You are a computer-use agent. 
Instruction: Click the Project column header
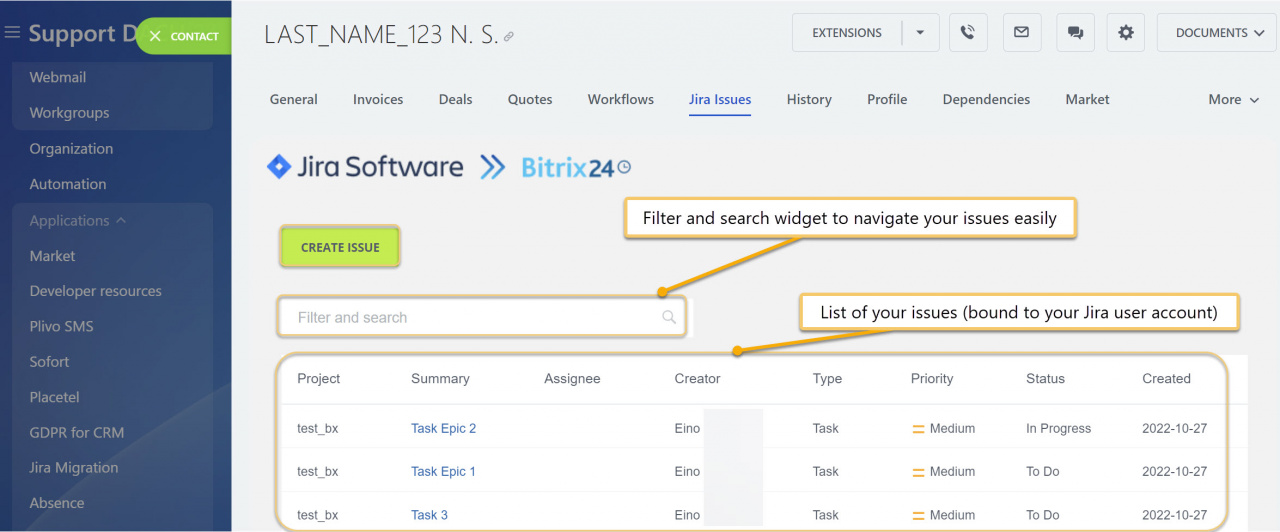tap(319, 378)
